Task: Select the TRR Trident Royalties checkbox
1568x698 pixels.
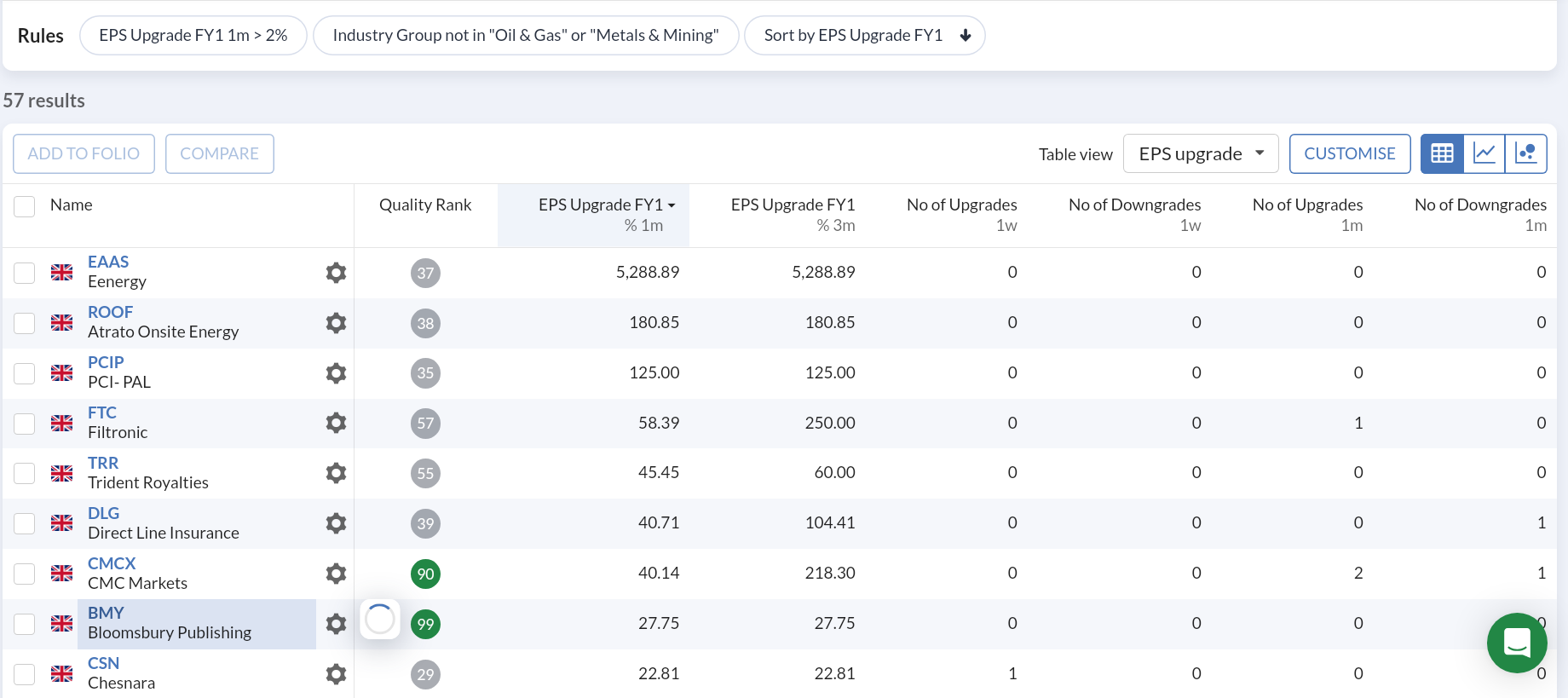Action: point(25,473)
